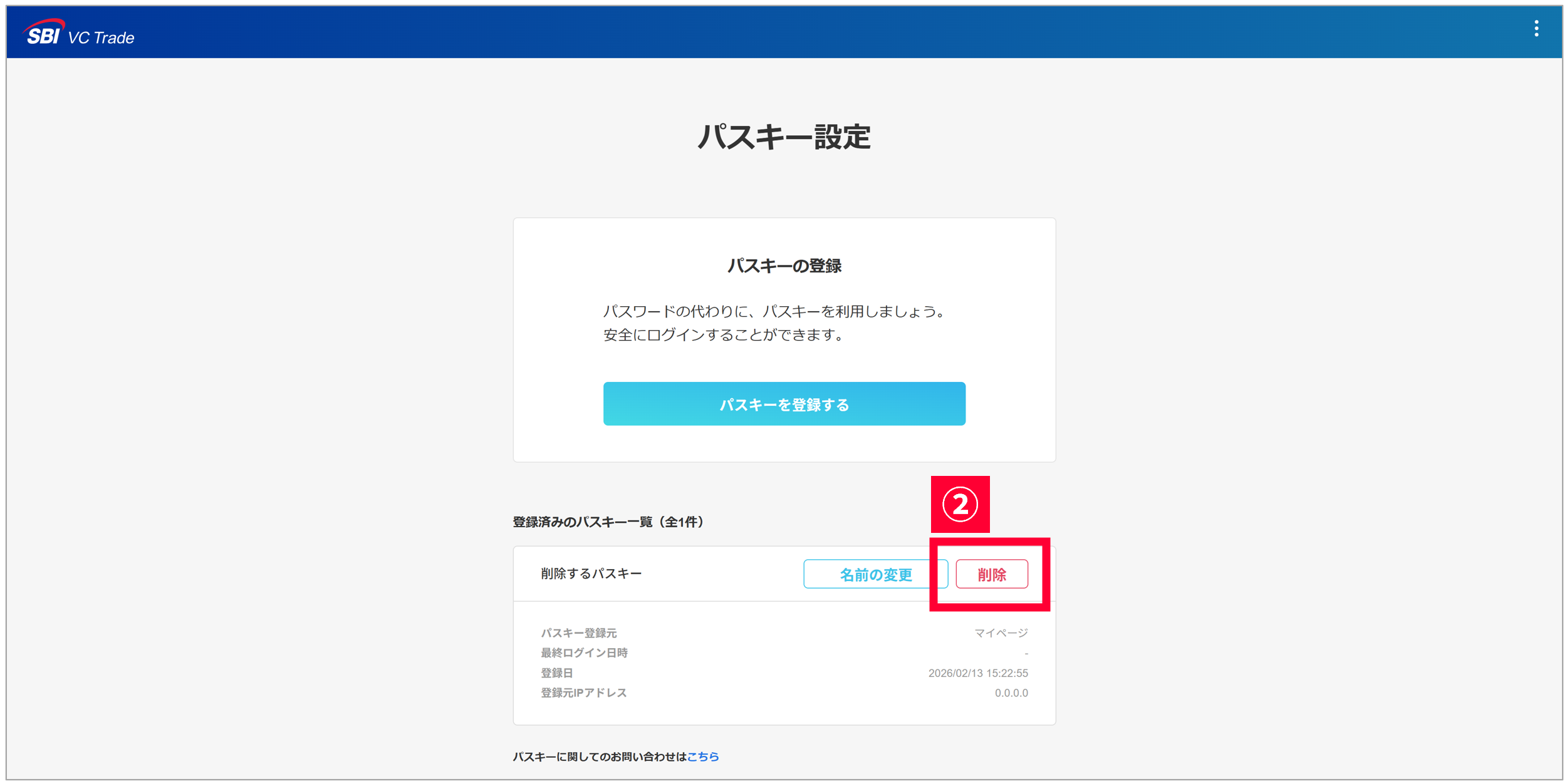
Task: Click the マイページ registration source value
Action: pos(1001,633)
